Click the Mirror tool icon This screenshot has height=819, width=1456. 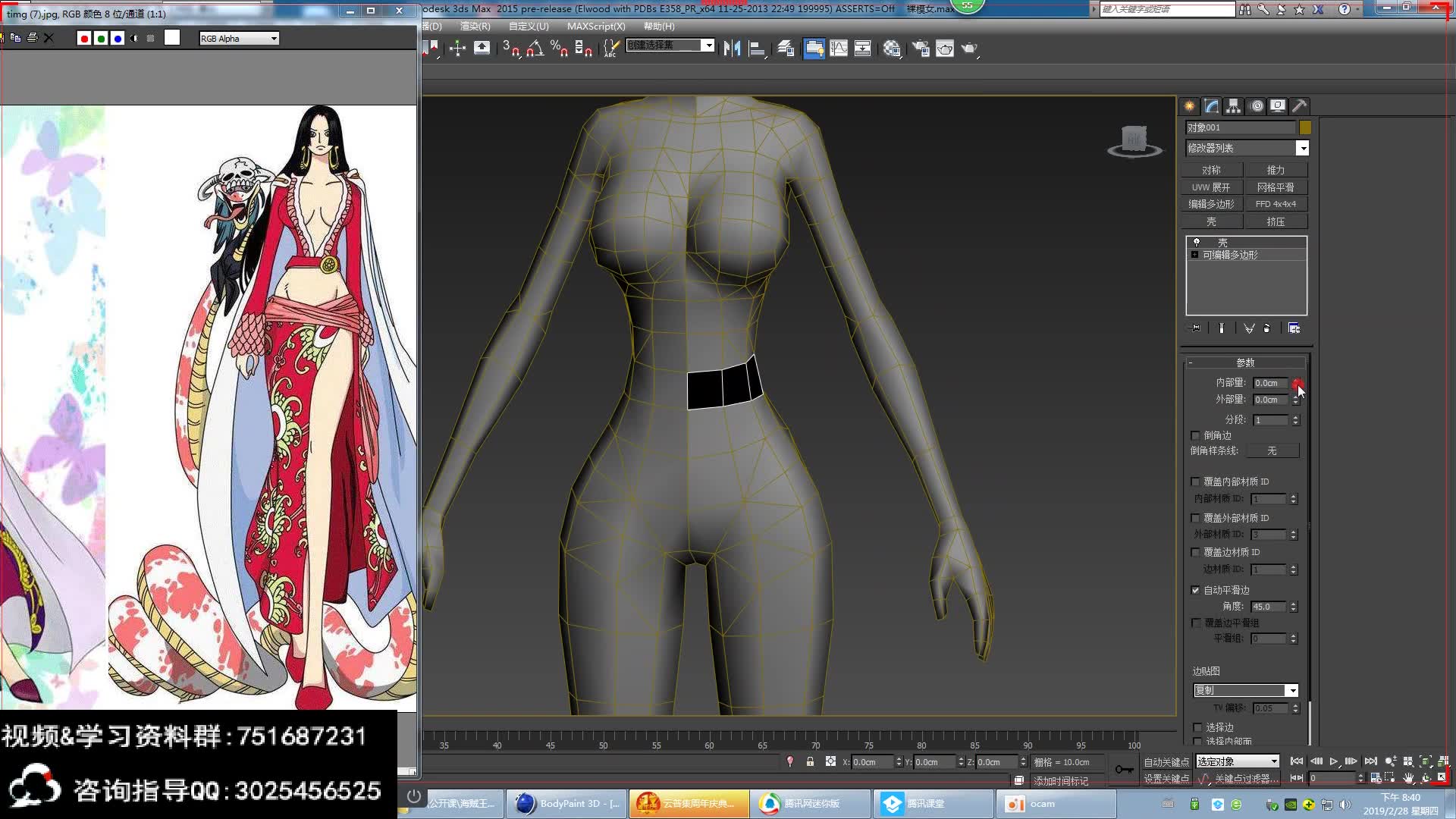(732, 49)
